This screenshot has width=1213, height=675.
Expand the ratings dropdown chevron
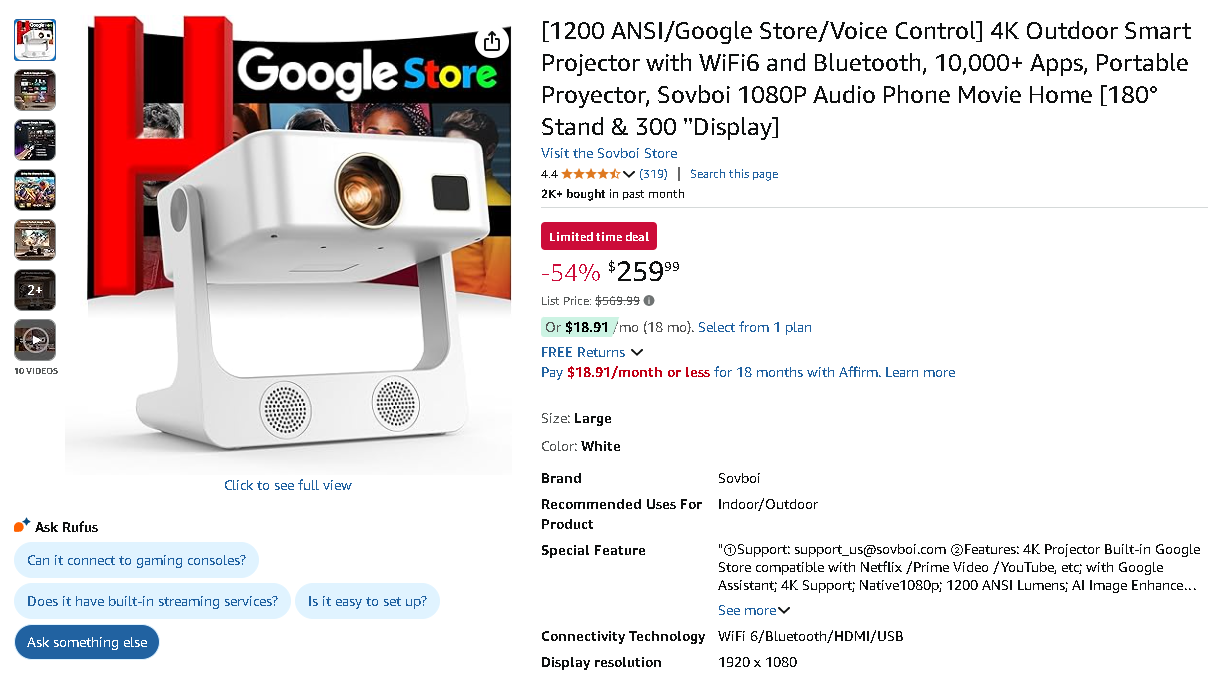pos(629,174)
